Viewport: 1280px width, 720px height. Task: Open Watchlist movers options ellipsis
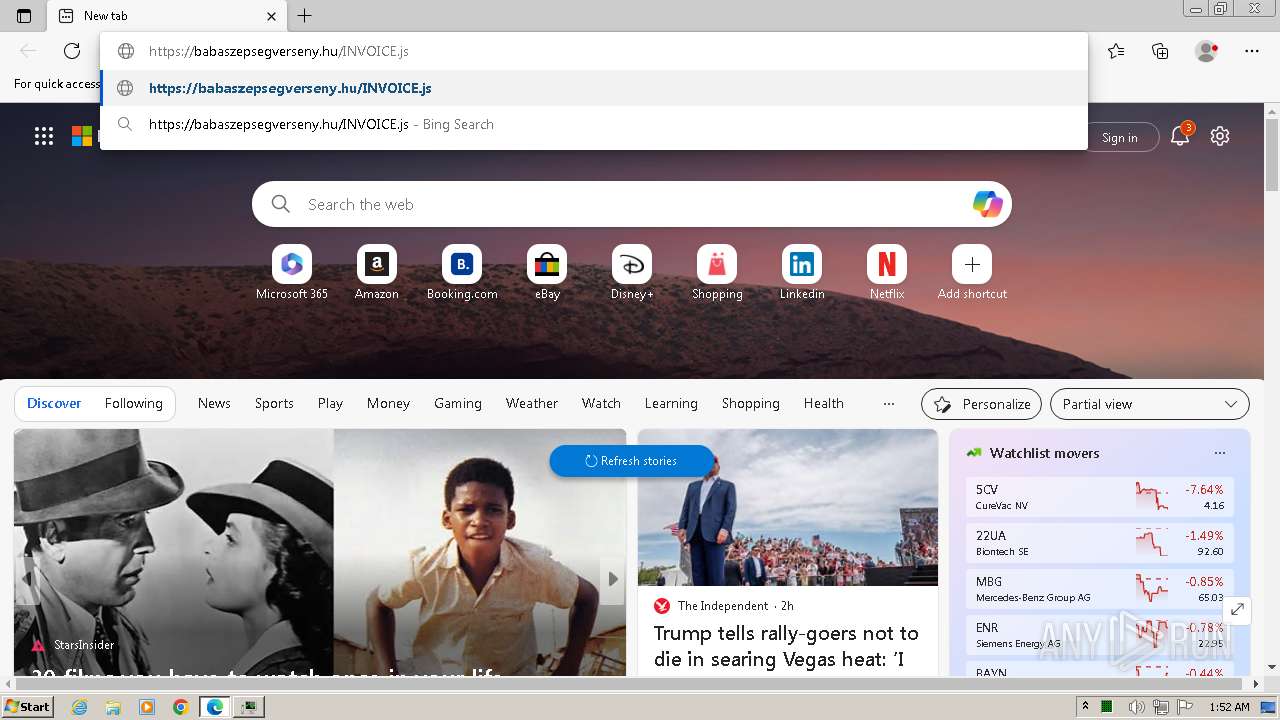coord(1220,453)
